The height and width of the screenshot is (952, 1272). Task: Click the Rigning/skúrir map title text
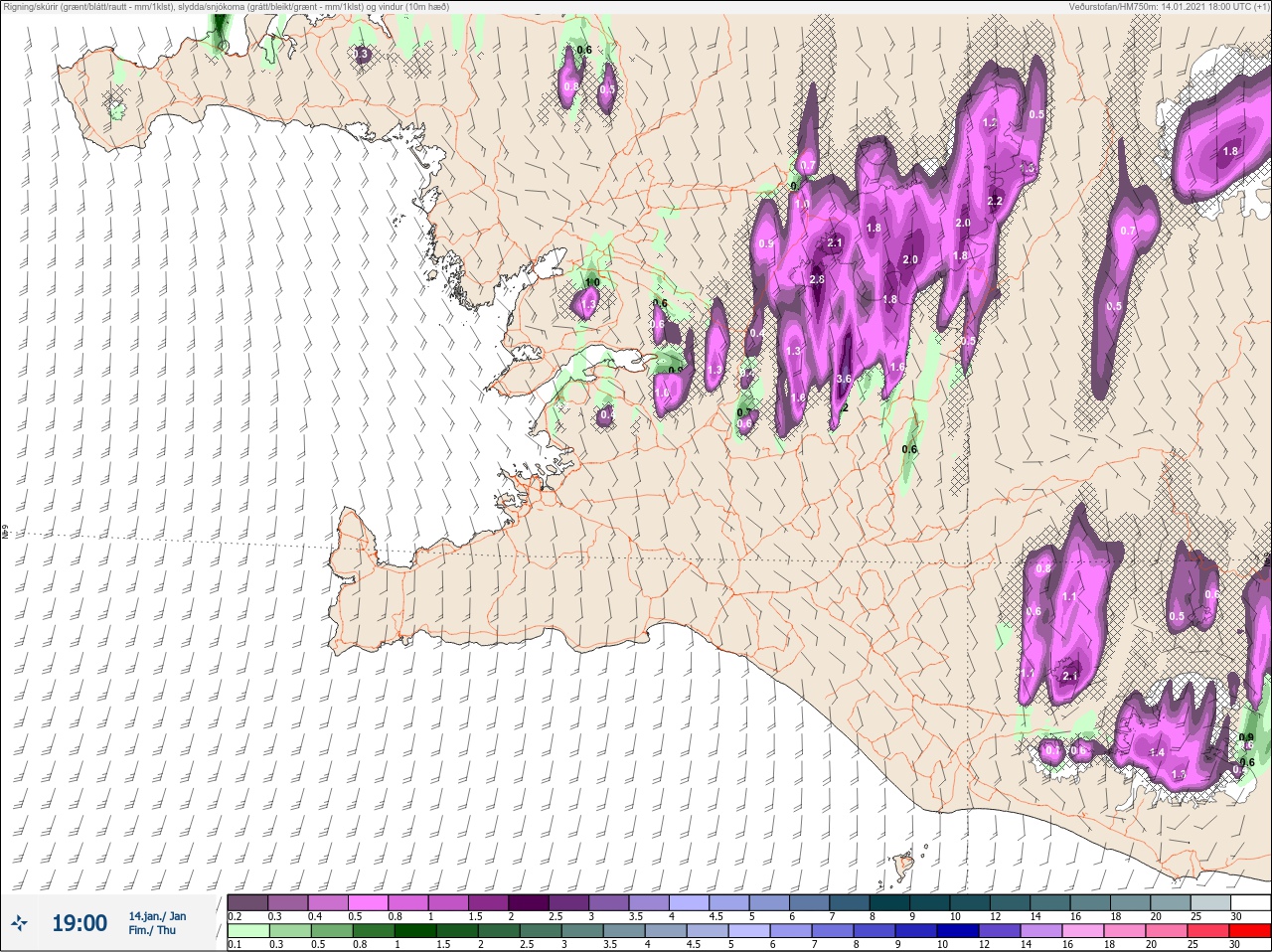[x=227, y=6]
